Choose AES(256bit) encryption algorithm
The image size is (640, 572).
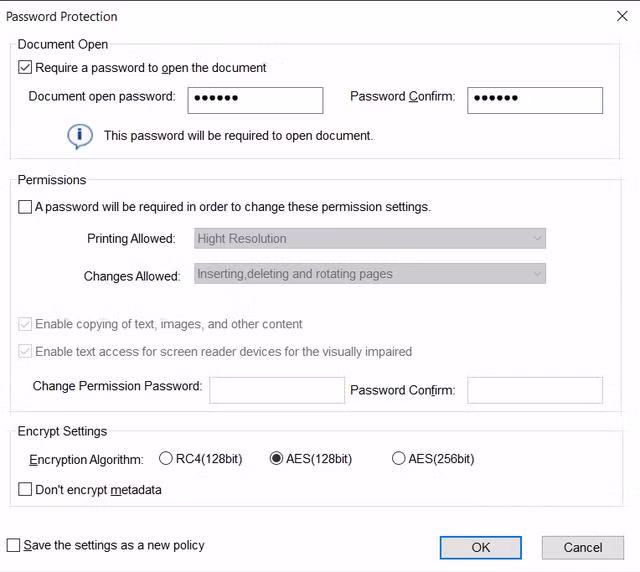tap(399, 459)
